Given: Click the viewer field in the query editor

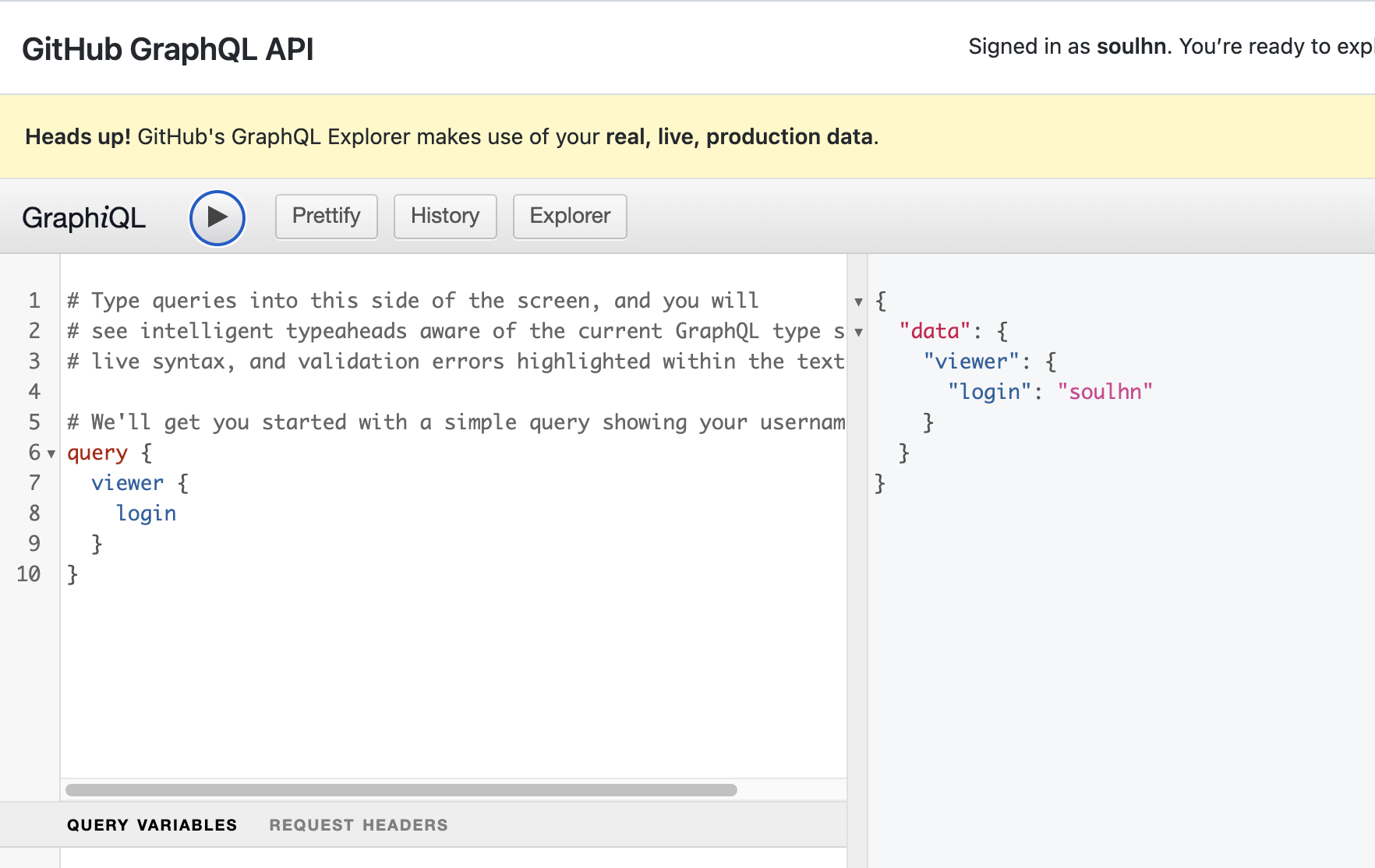Looking at the screenshot, I should click(128, 483).
